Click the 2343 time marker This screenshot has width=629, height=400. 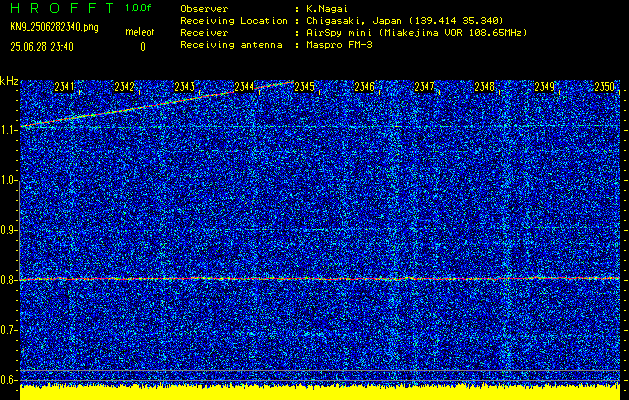(185, 87)
